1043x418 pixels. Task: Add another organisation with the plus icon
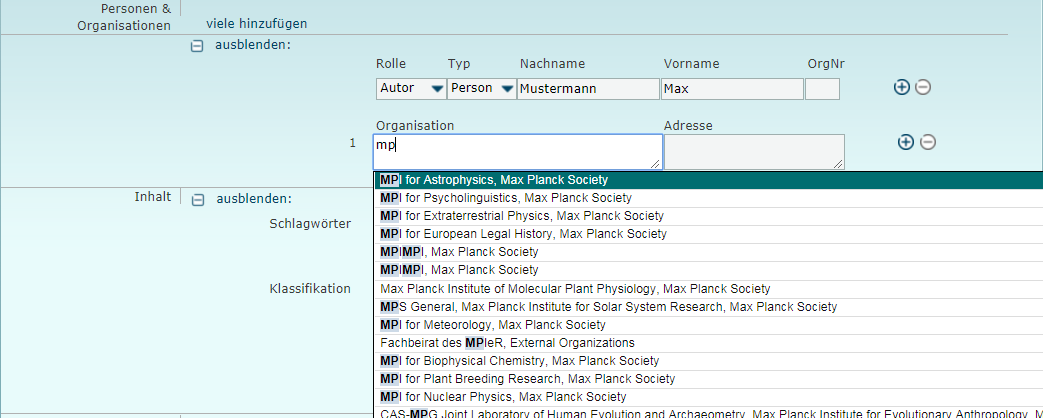tap(905, 142)
